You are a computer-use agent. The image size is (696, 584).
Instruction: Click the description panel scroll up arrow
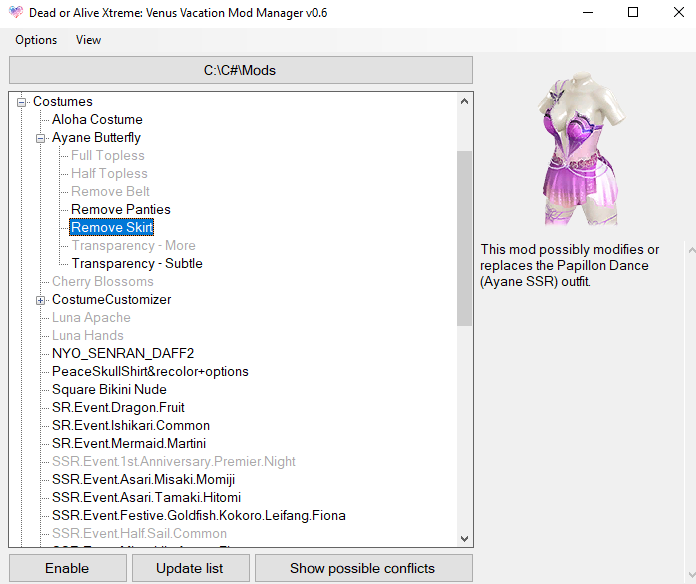692,250
